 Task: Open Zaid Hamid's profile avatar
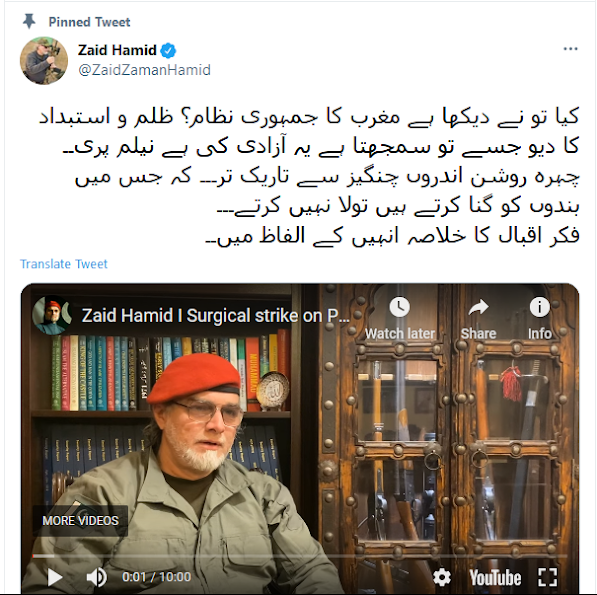click(44, 61)
